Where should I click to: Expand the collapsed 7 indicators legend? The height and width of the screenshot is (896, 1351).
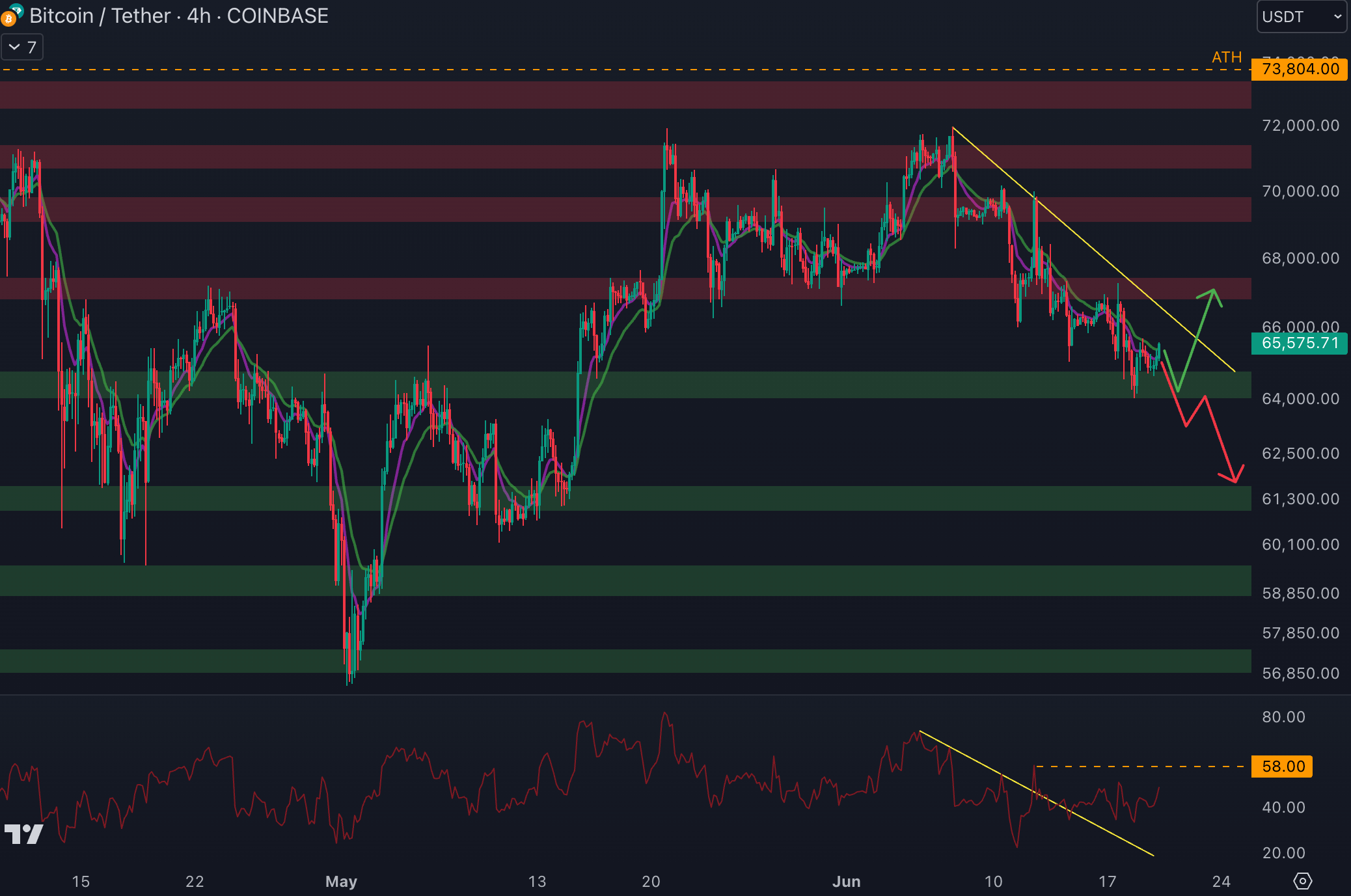(22, 47)
